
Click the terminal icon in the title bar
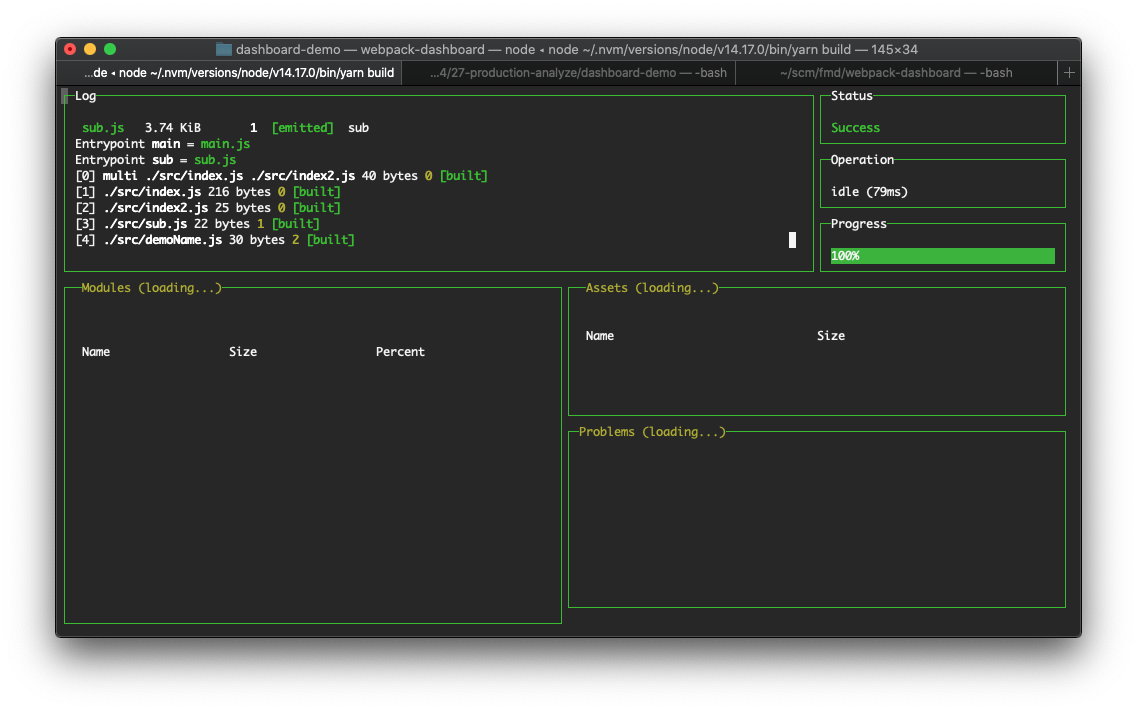pos(222,48)
